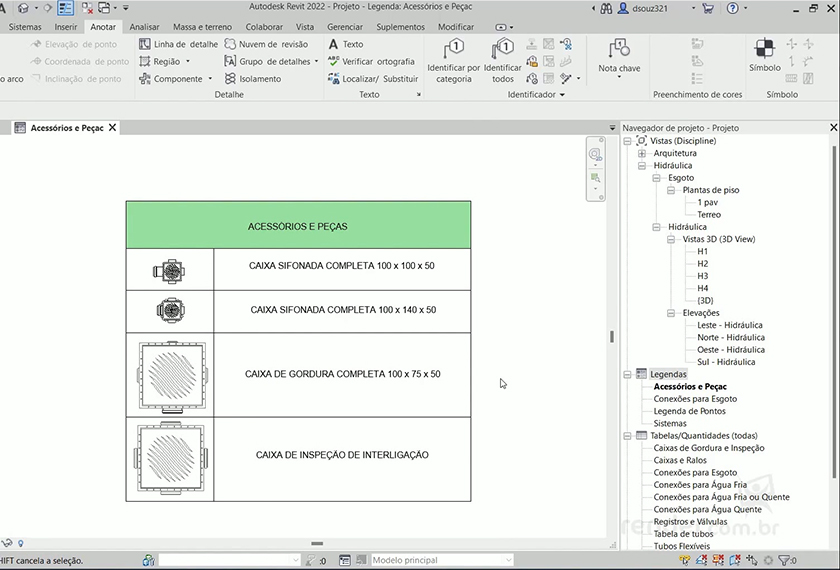Collapse the Elevações tree node
The height and width of the screenshot is (570, 840).
(x=671, y=313)
